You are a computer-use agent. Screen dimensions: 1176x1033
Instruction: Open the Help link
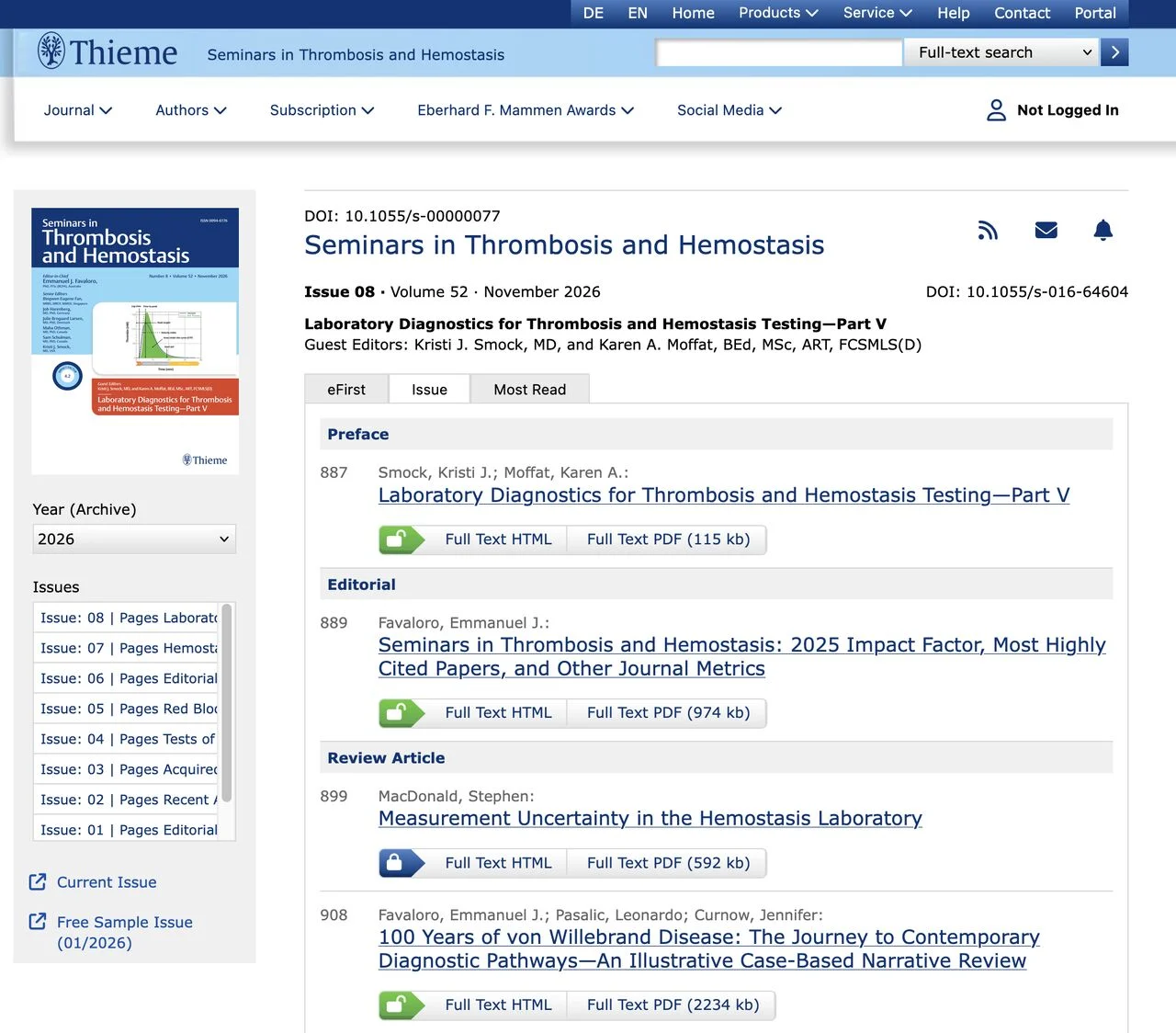[954, 13]
